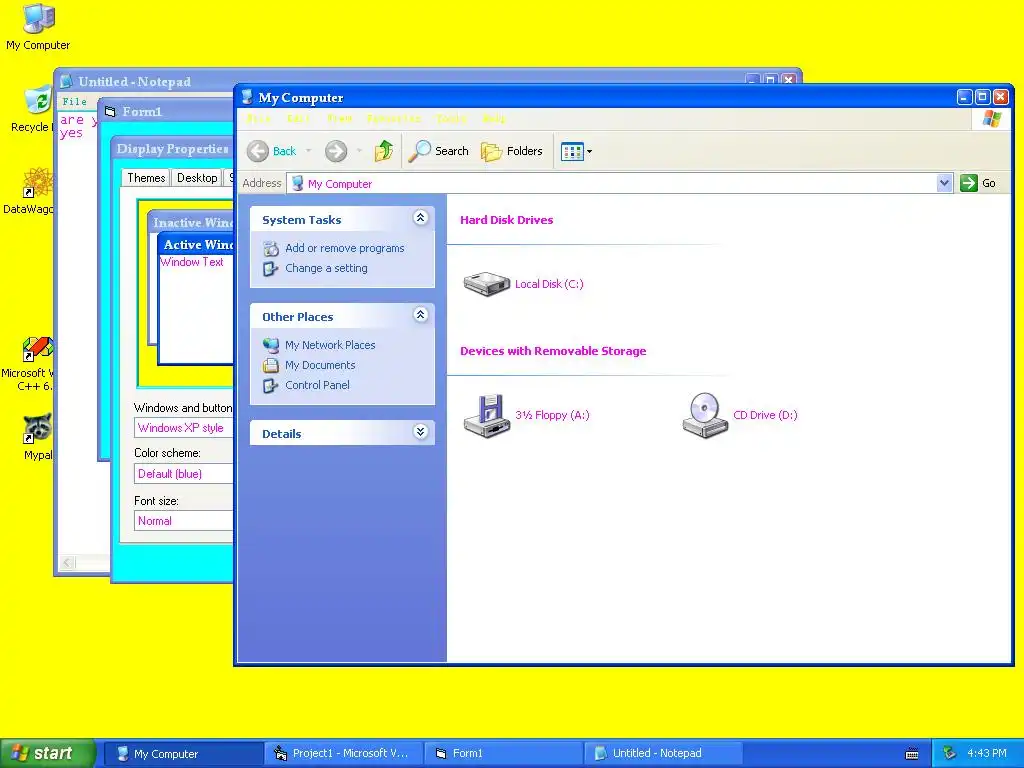Viewport: 1024px width, 768px height.
Task: Toggle the Folders pane
Action: coord(512,151)
